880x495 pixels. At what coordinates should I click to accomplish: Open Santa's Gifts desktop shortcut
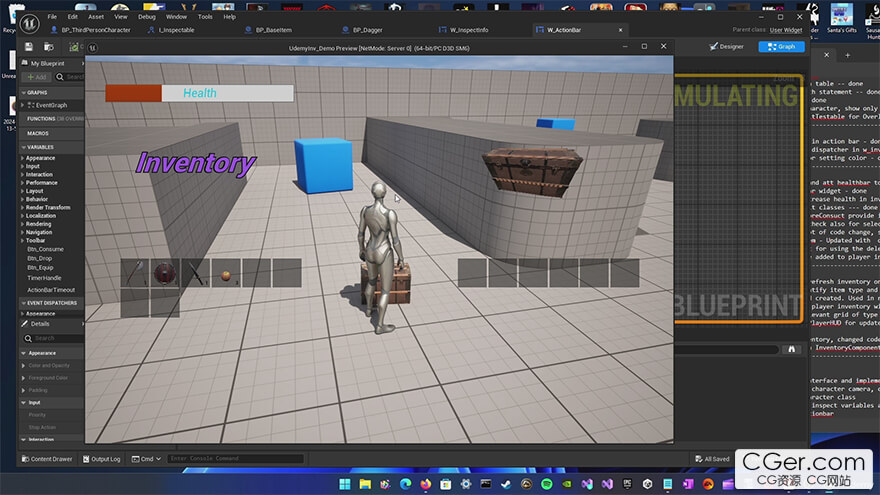point(841,18)
